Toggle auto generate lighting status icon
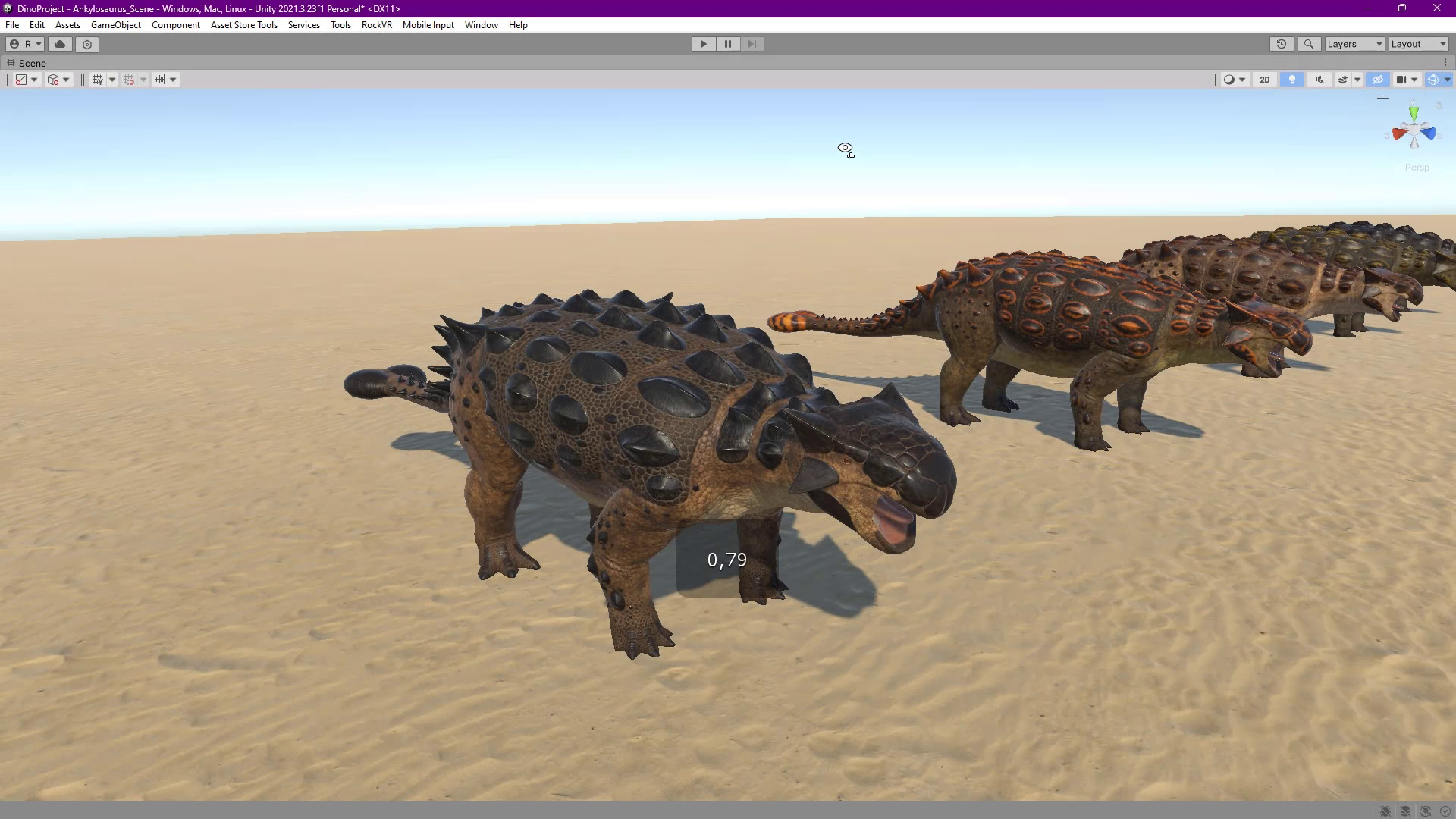This screenshot has width=1456, height=819. click(1426, 811)
